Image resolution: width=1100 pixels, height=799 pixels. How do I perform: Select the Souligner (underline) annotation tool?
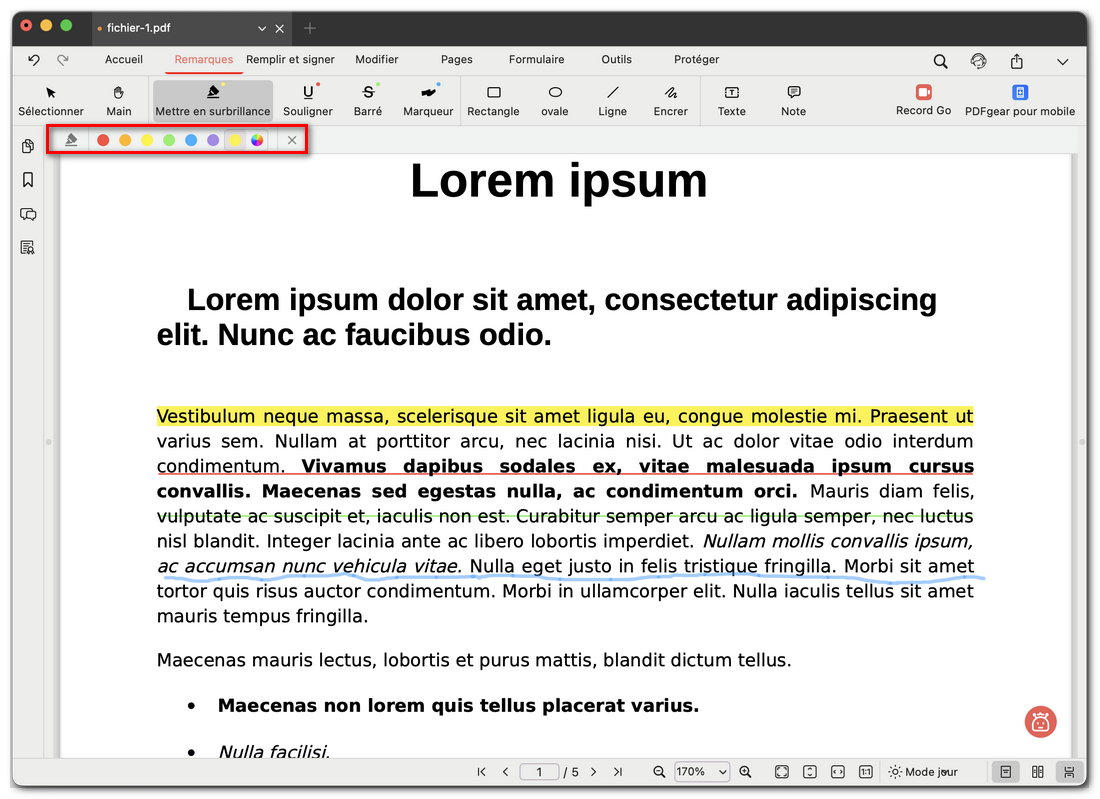(x=307, y=101)
